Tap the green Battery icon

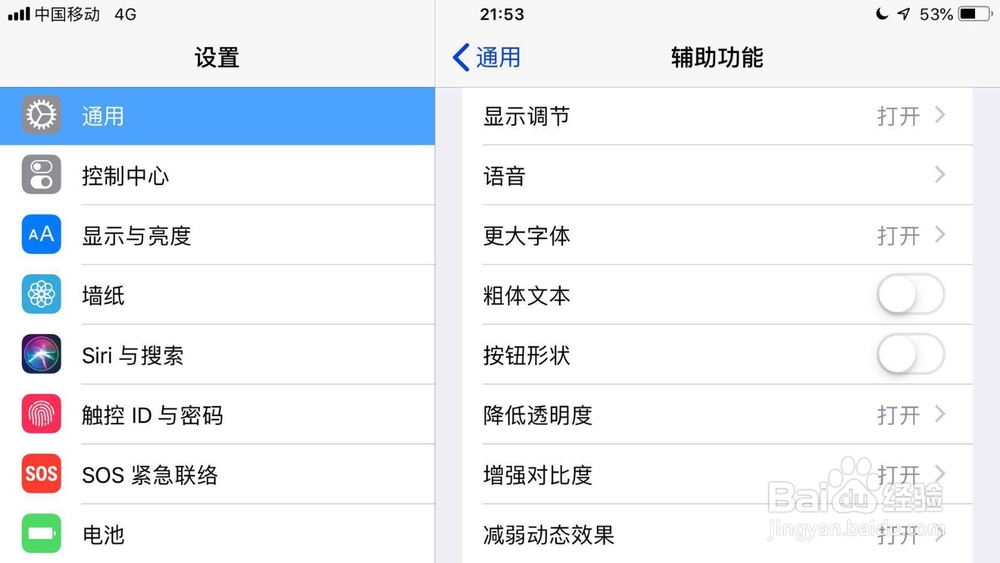[x=41, y=534]
